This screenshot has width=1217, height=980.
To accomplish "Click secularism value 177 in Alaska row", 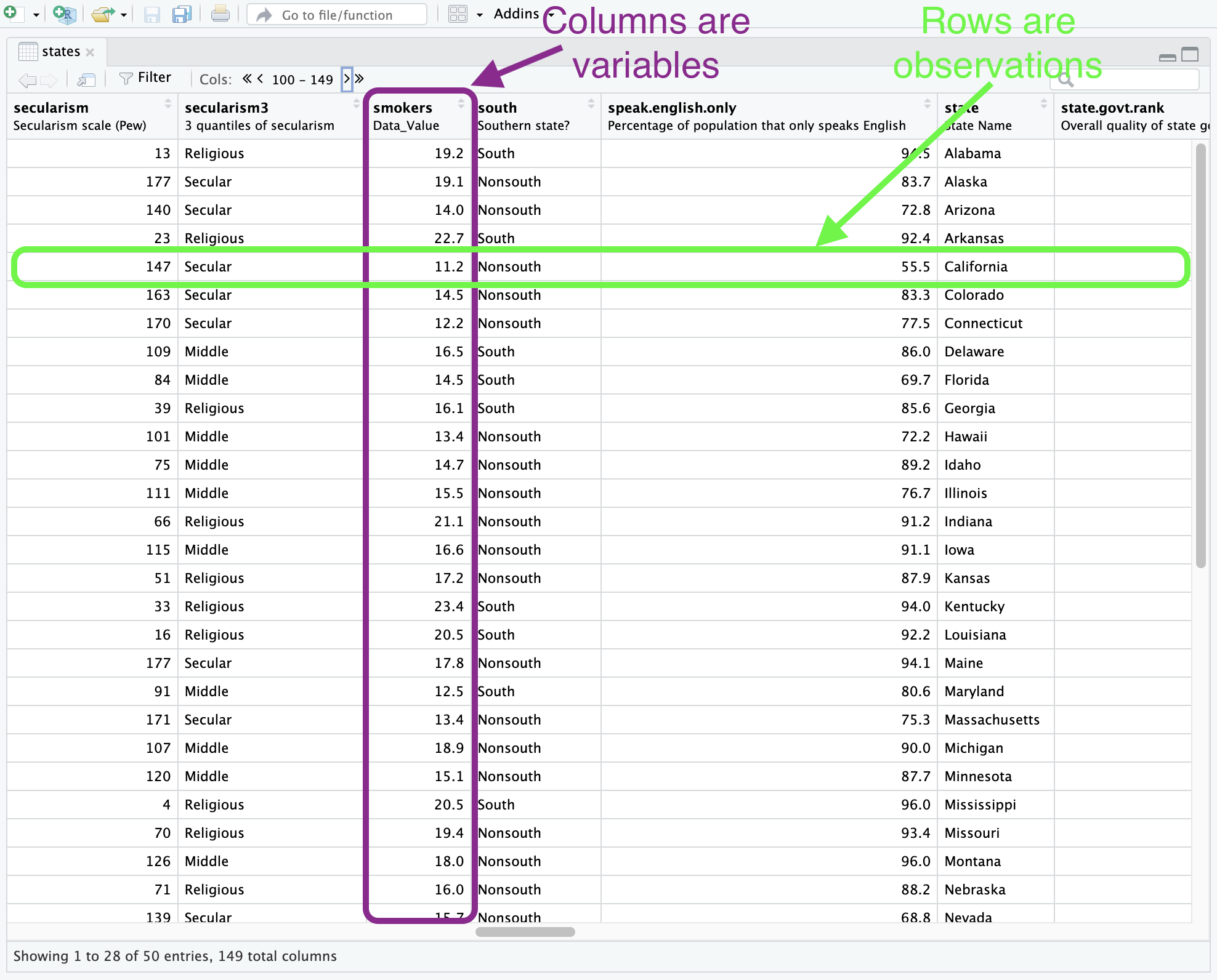I will pos(158,182).
